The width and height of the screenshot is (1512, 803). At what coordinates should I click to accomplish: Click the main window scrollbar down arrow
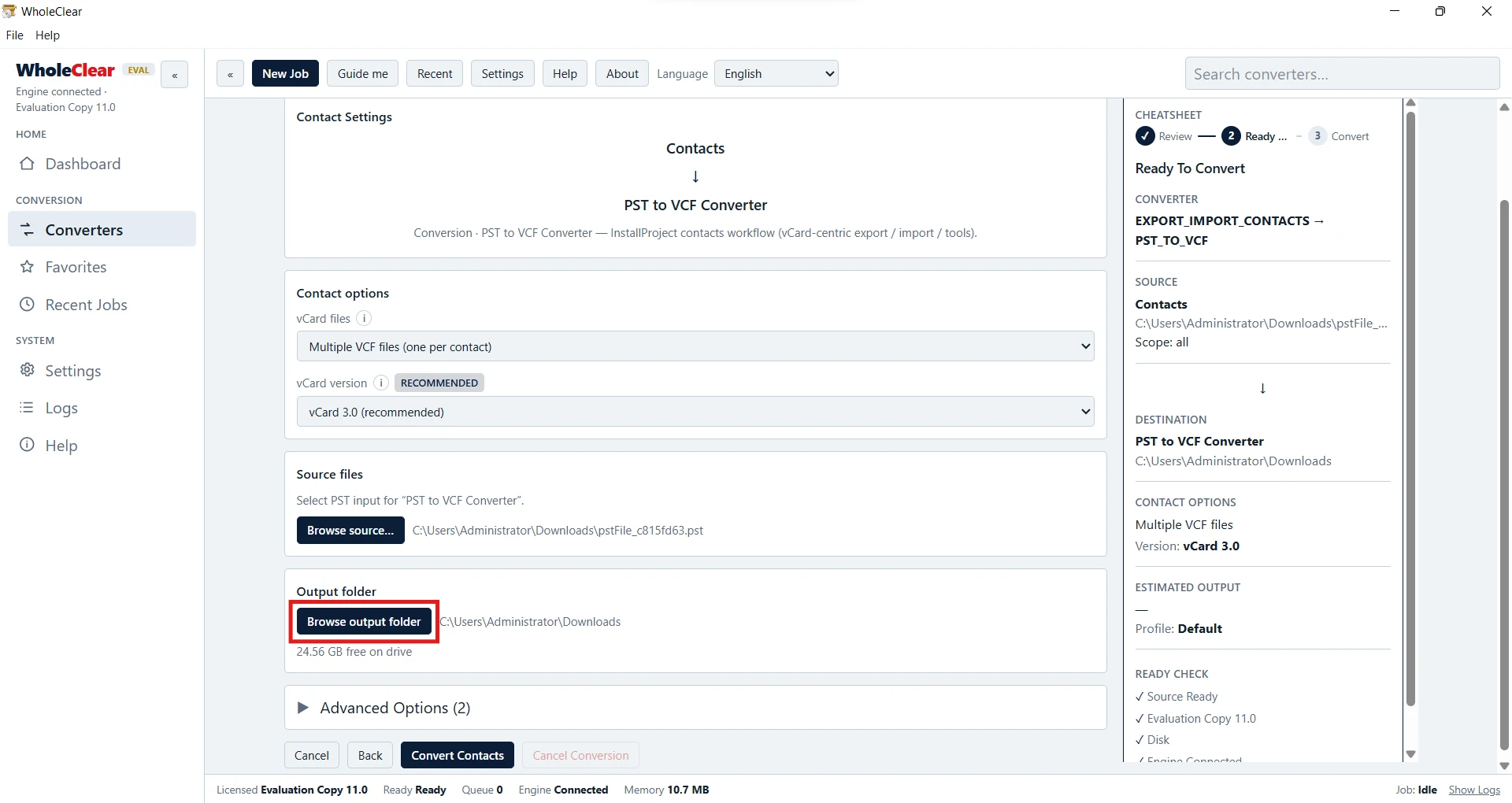[1504, 766]
